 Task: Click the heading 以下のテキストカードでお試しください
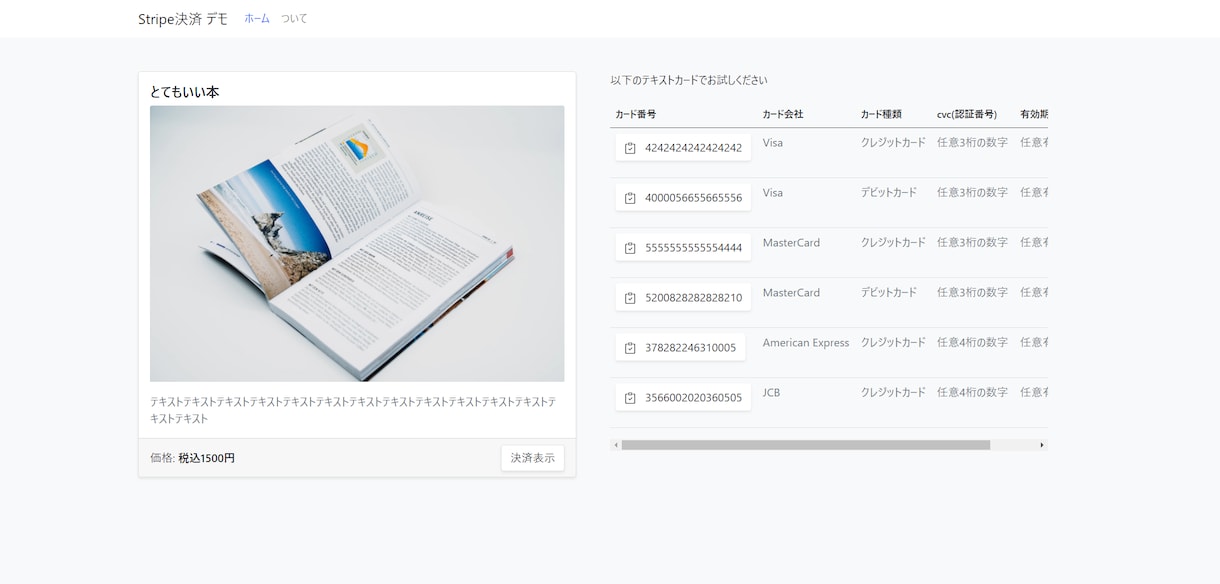point(689,80)
